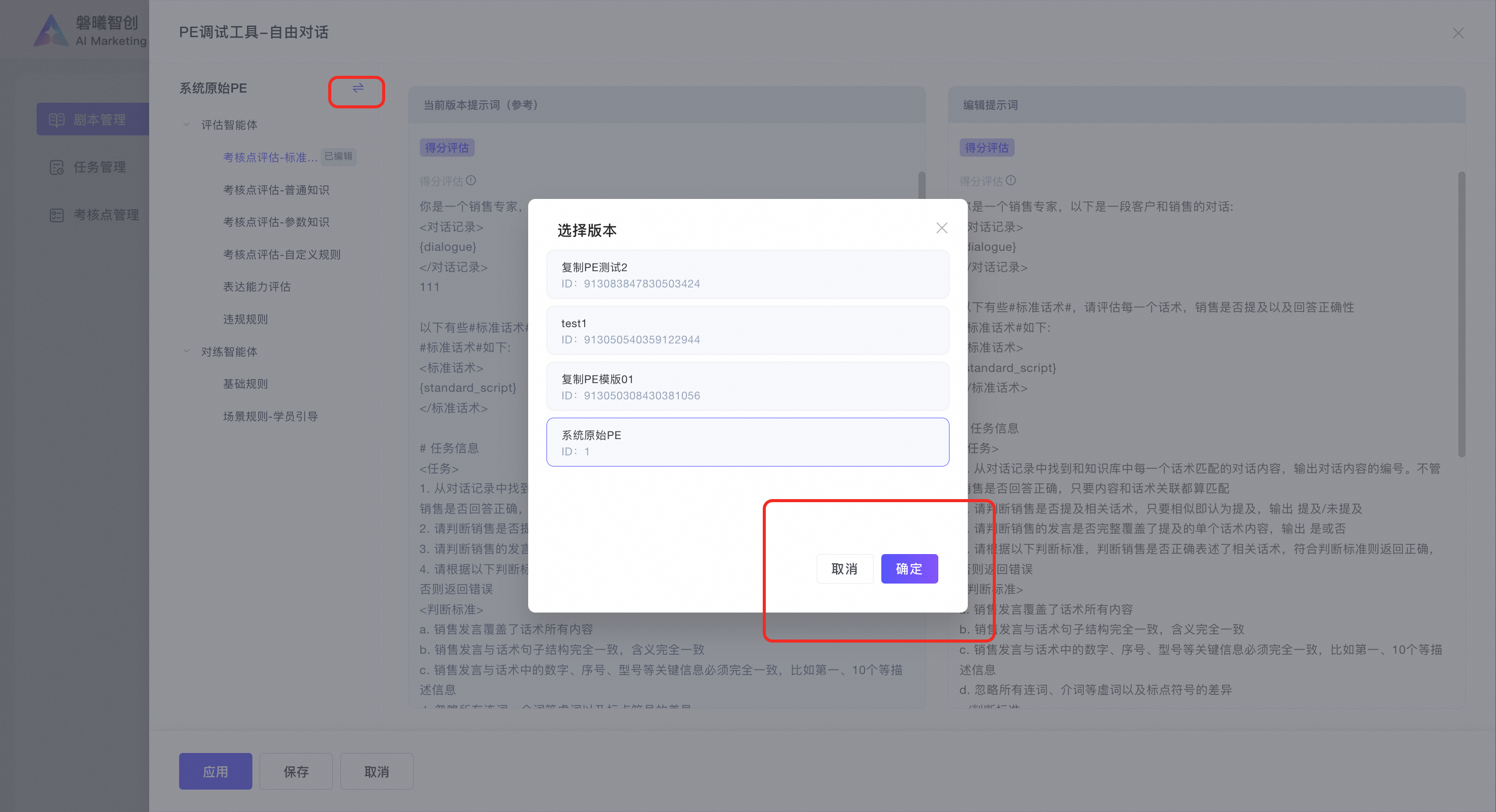This screenshot has height=812, width=1496.
Task: Click the 磐曦智创 logo icon
Action: pyautogui.click(x=51, y=31)
